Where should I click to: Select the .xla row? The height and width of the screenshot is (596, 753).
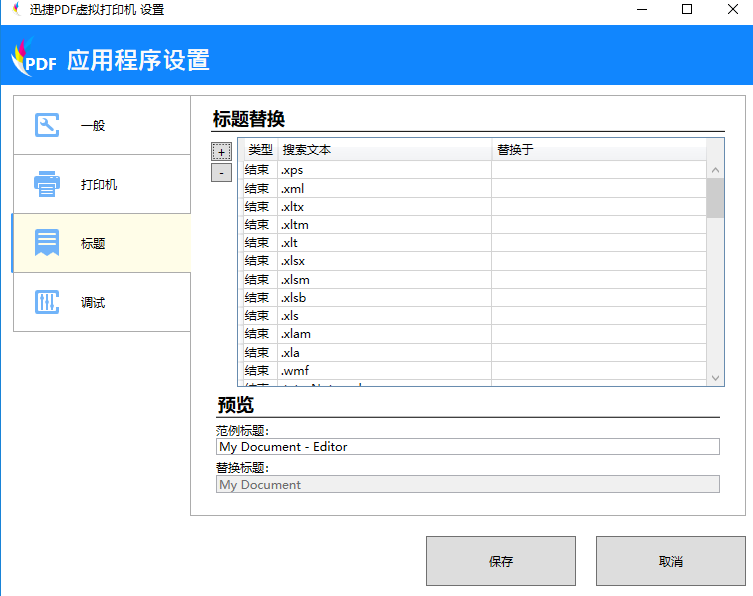coord(474,353)
